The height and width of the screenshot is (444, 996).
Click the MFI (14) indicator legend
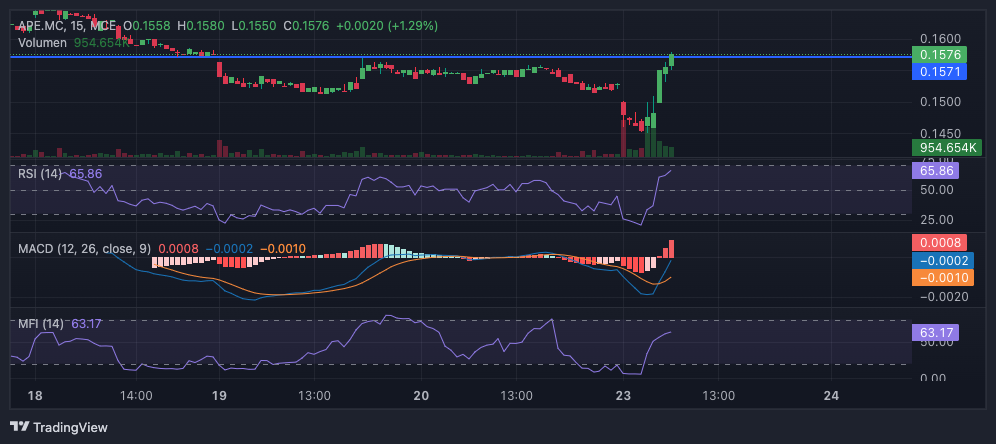(x=40, y=324)
